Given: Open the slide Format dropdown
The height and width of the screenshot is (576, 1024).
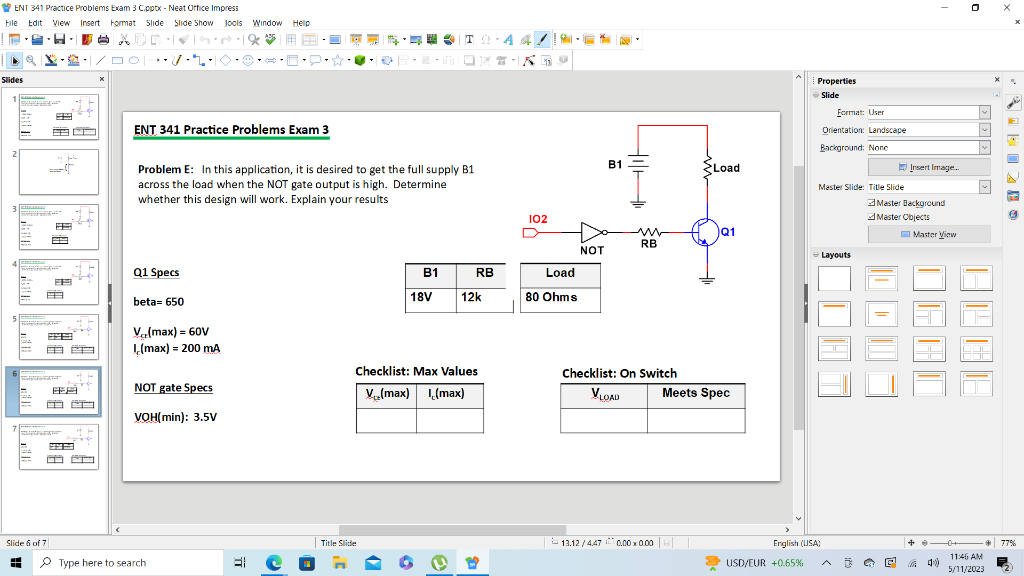Looking at the screenshot, I should pyautogui.click(x=984, y=112).
